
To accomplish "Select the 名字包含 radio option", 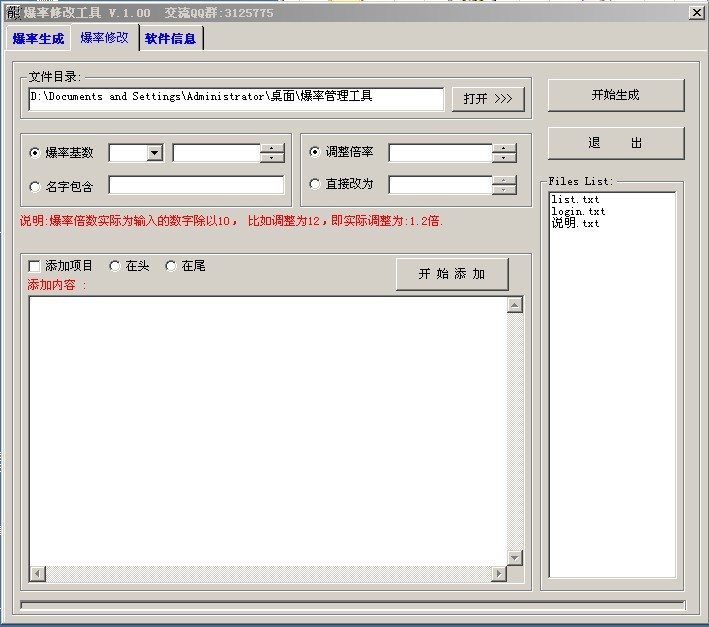I will (x=36, y=186).
